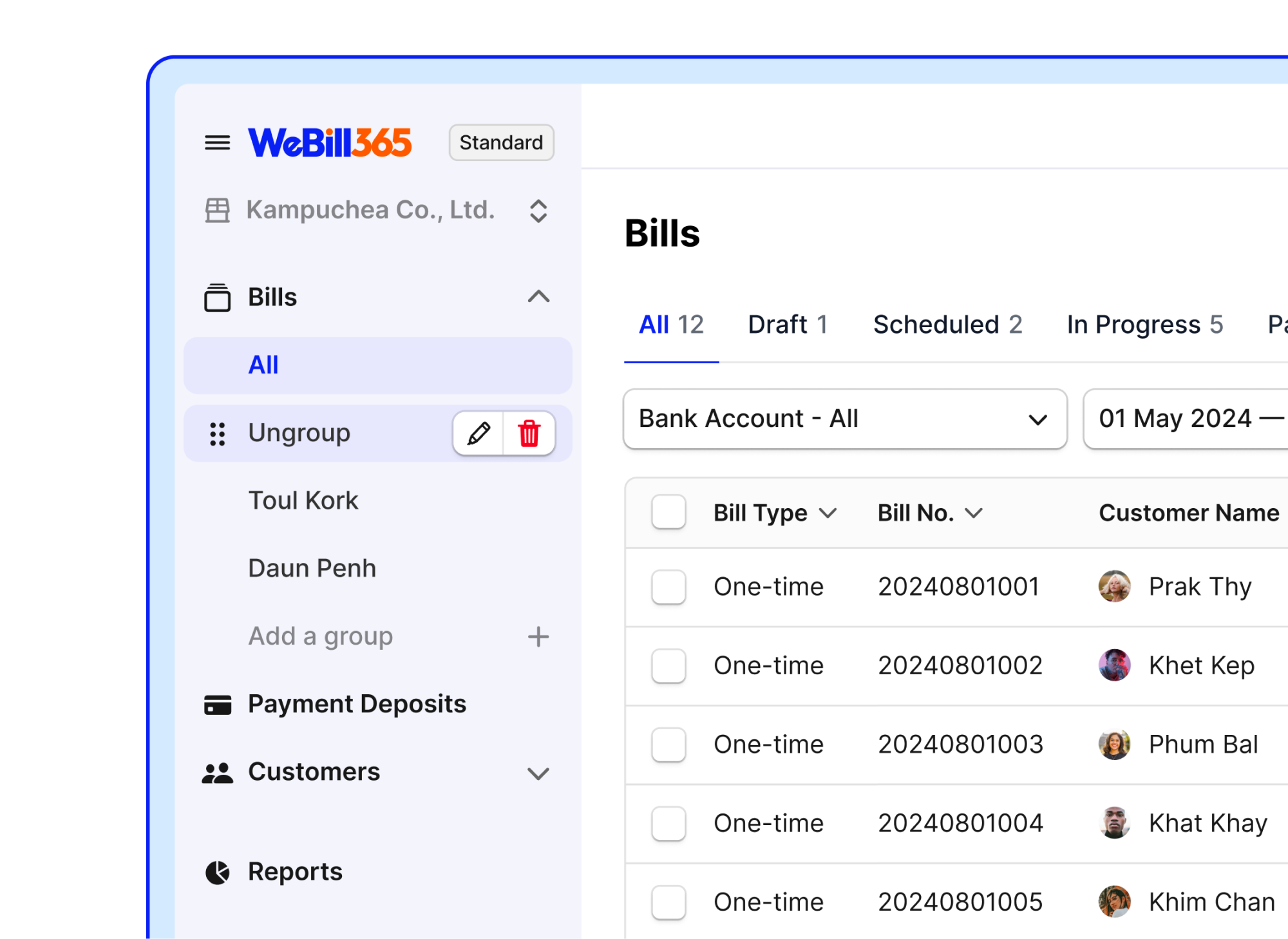Click the Bills sidebar icon

[x=218, y=296]
